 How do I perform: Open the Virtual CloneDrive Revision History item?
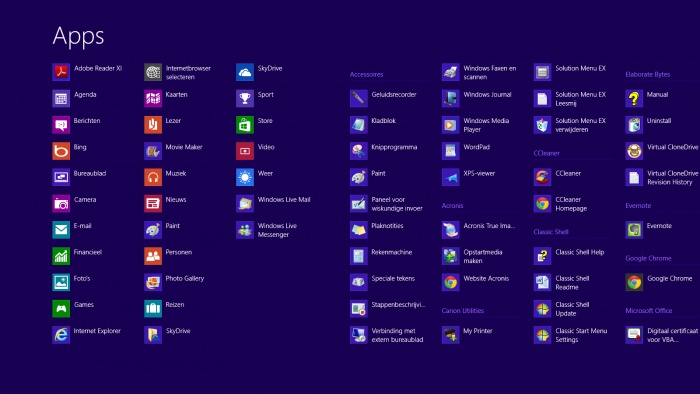[662, 177]
